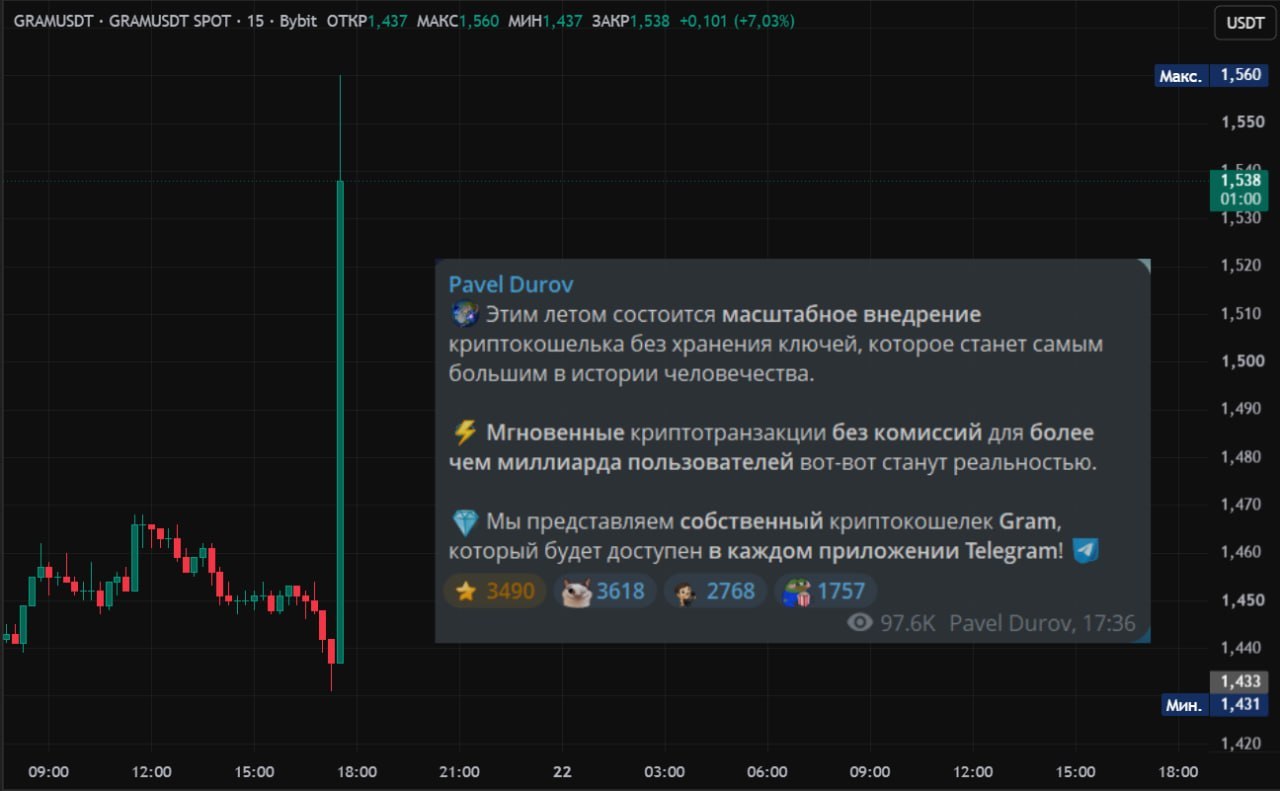Click the star reaction with 3490
The width and height of the screenshot is (1280, 791).
[495, 591]
